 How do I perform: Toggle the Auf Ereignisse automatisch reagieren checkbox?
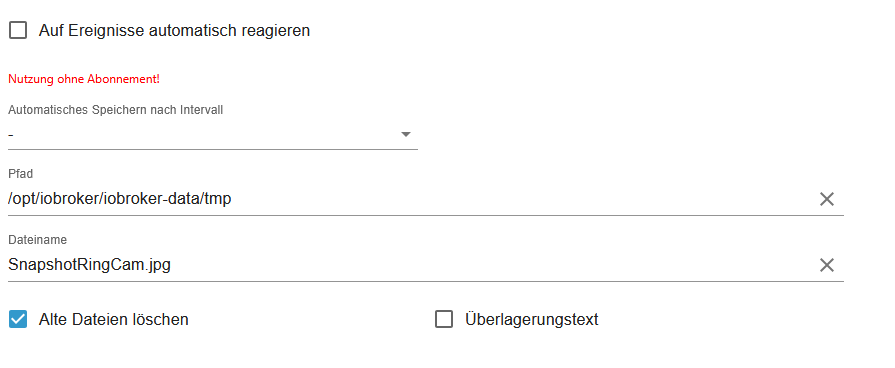click(18, 30)
